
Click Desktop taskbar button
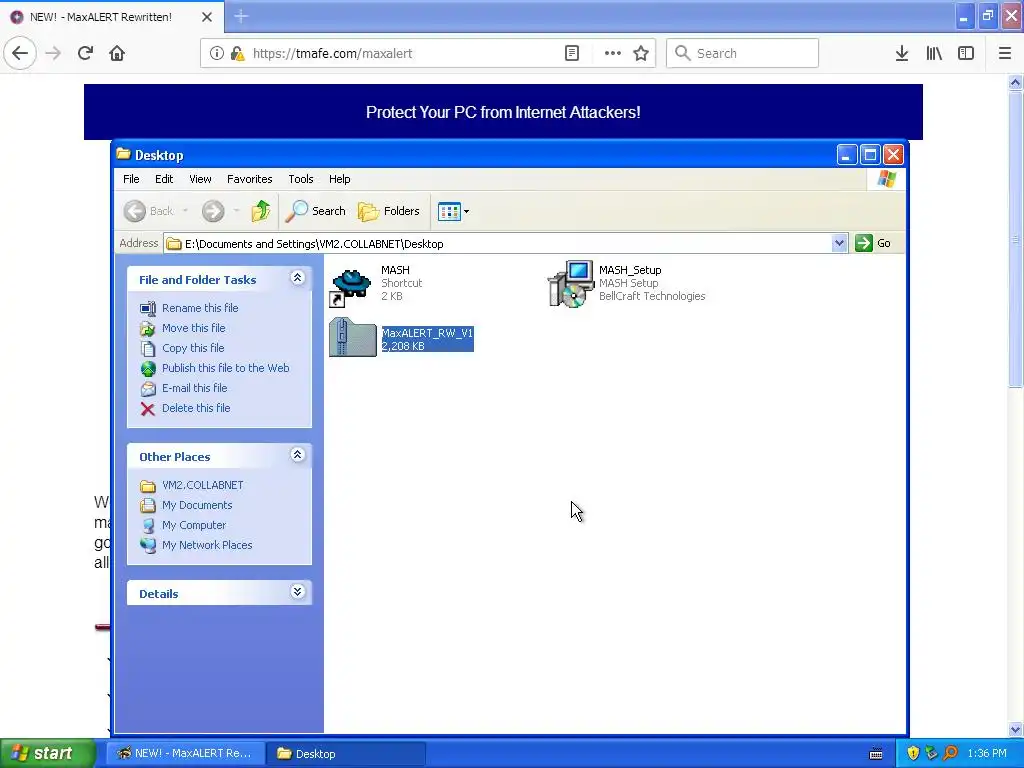(x=346, y=754)
